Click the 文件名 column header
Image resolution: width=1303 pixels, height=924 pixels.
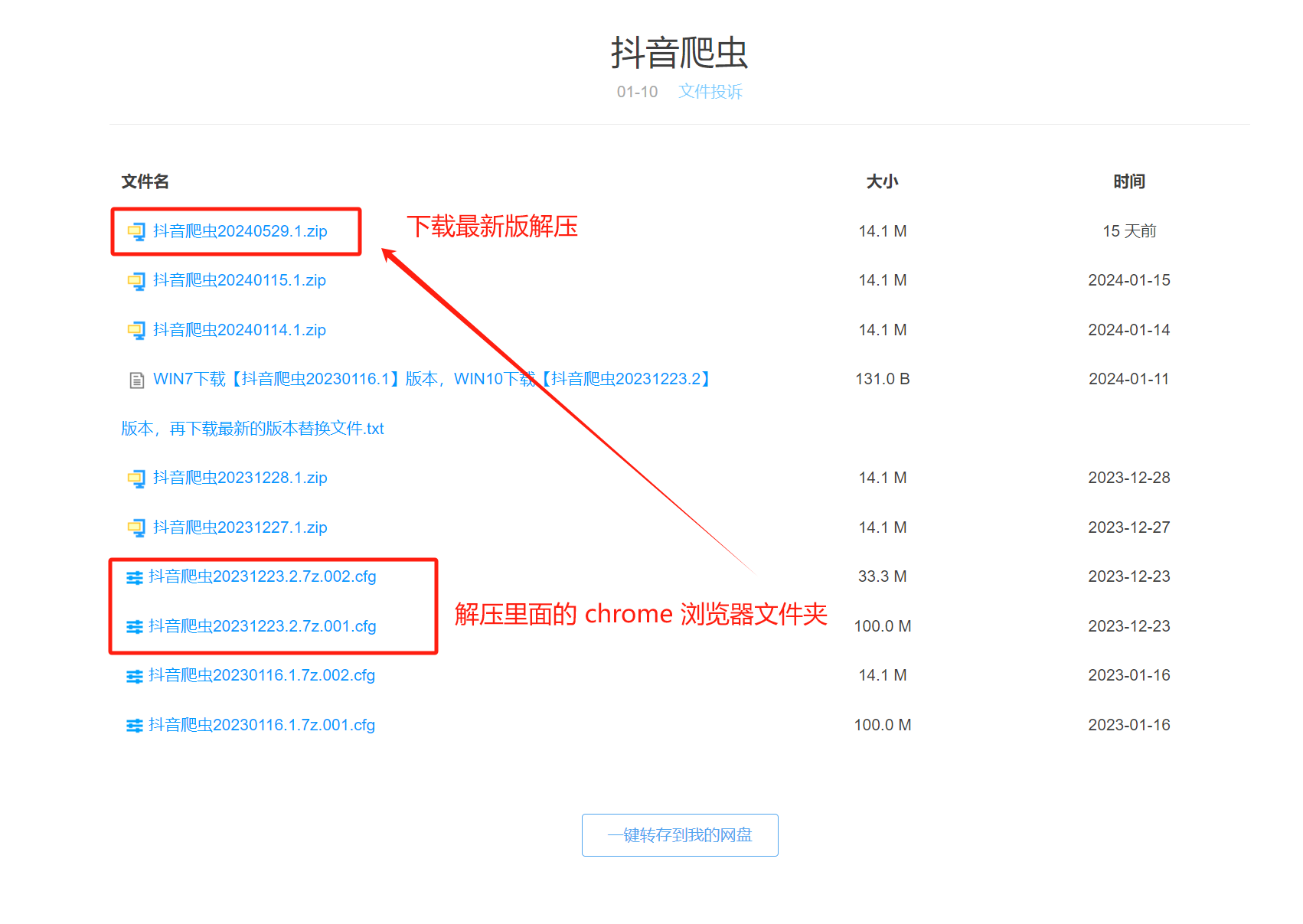click(145, 181)
